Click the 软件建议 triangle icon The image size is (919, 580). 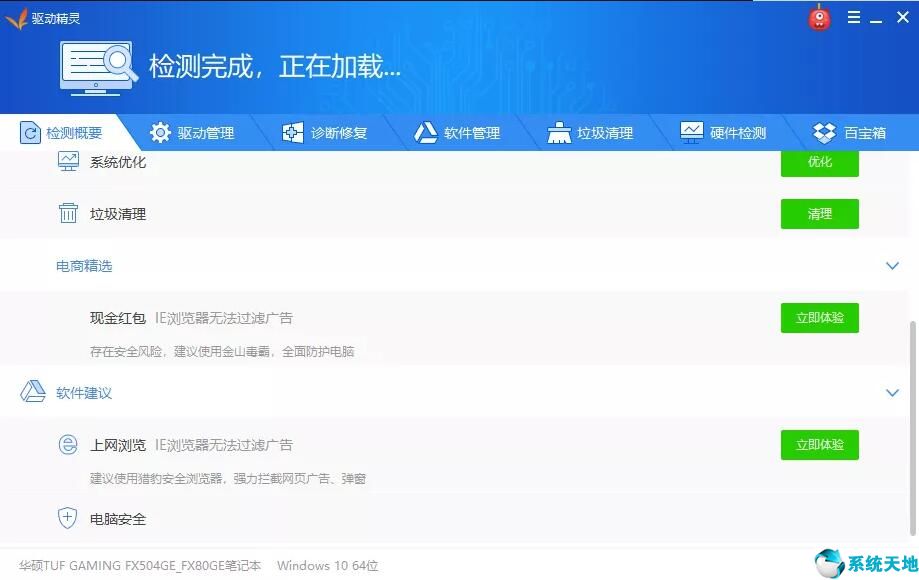(x=33, y=391)
